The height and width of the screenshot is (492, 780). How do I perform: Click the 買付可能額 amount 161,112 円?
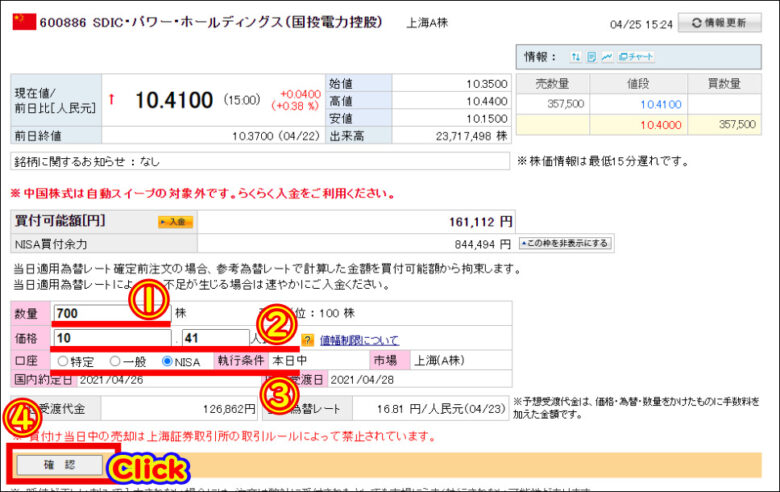[x=480, y=222]
